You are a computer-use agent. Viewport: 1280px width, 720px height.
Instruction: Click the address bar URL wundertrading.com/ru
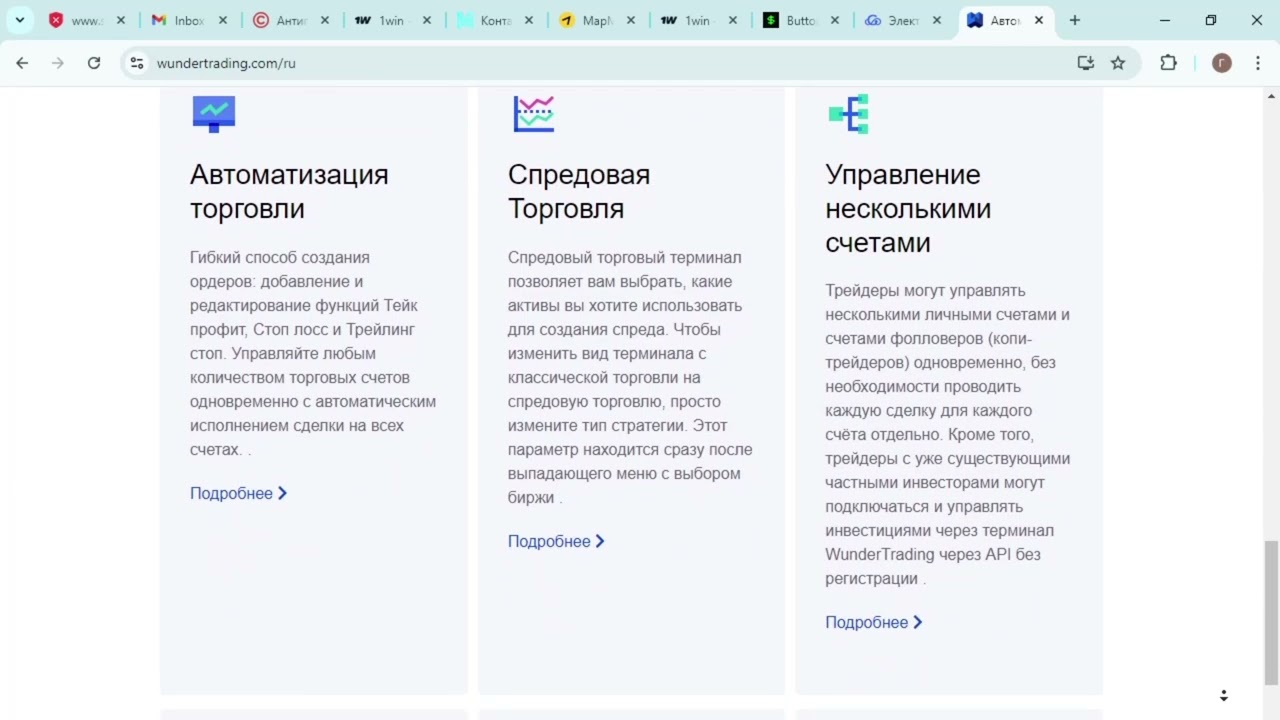(x=226, y=63)
